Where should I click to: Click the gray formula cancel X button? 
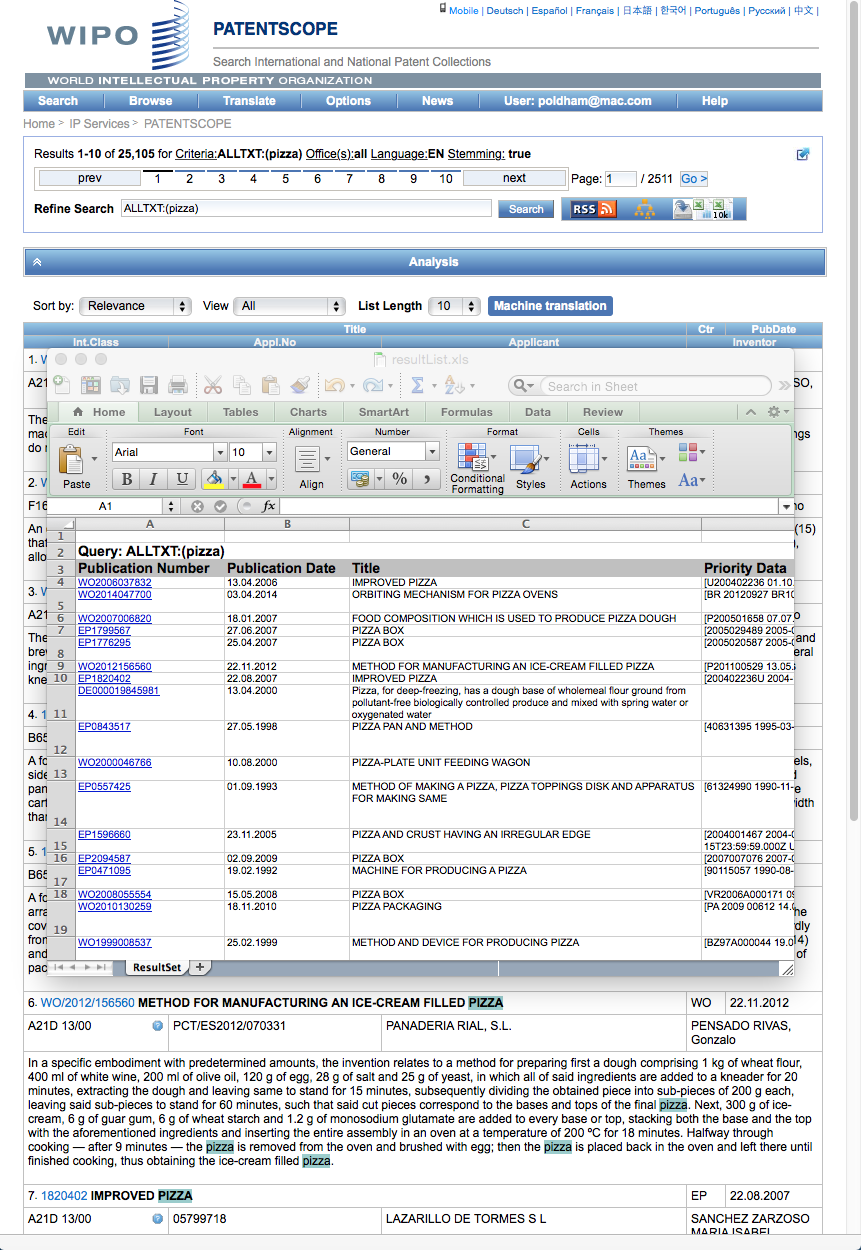tap(198, 507)
